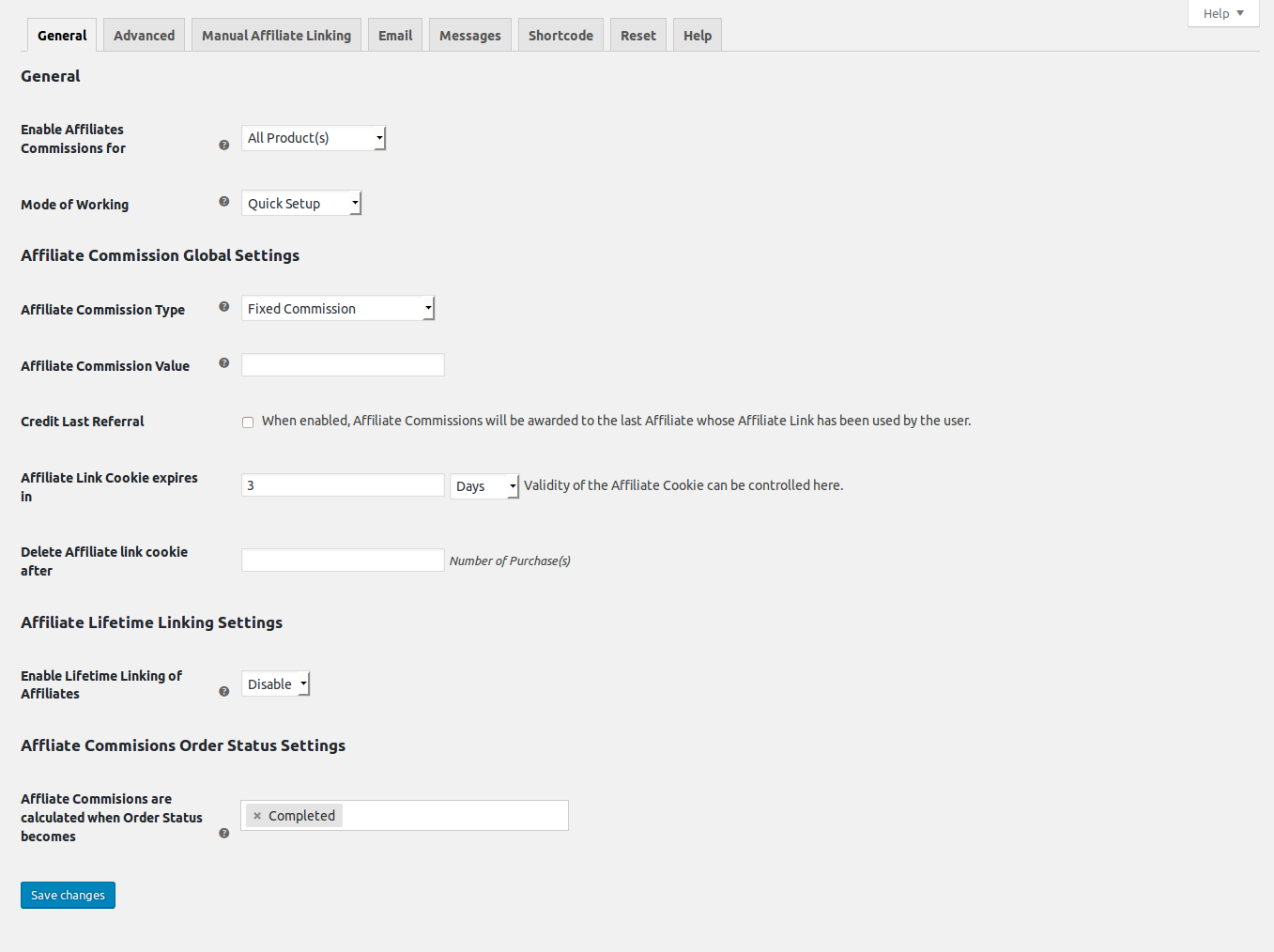Click the 'Affiliate Link Cookie expires in' label
This screenshot has height=952, width=1274.
(109, 487)
